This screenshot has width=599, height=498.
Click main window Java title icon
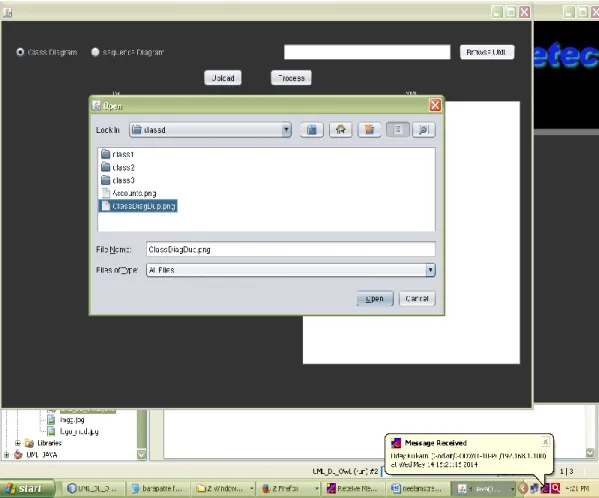[8, 12]
